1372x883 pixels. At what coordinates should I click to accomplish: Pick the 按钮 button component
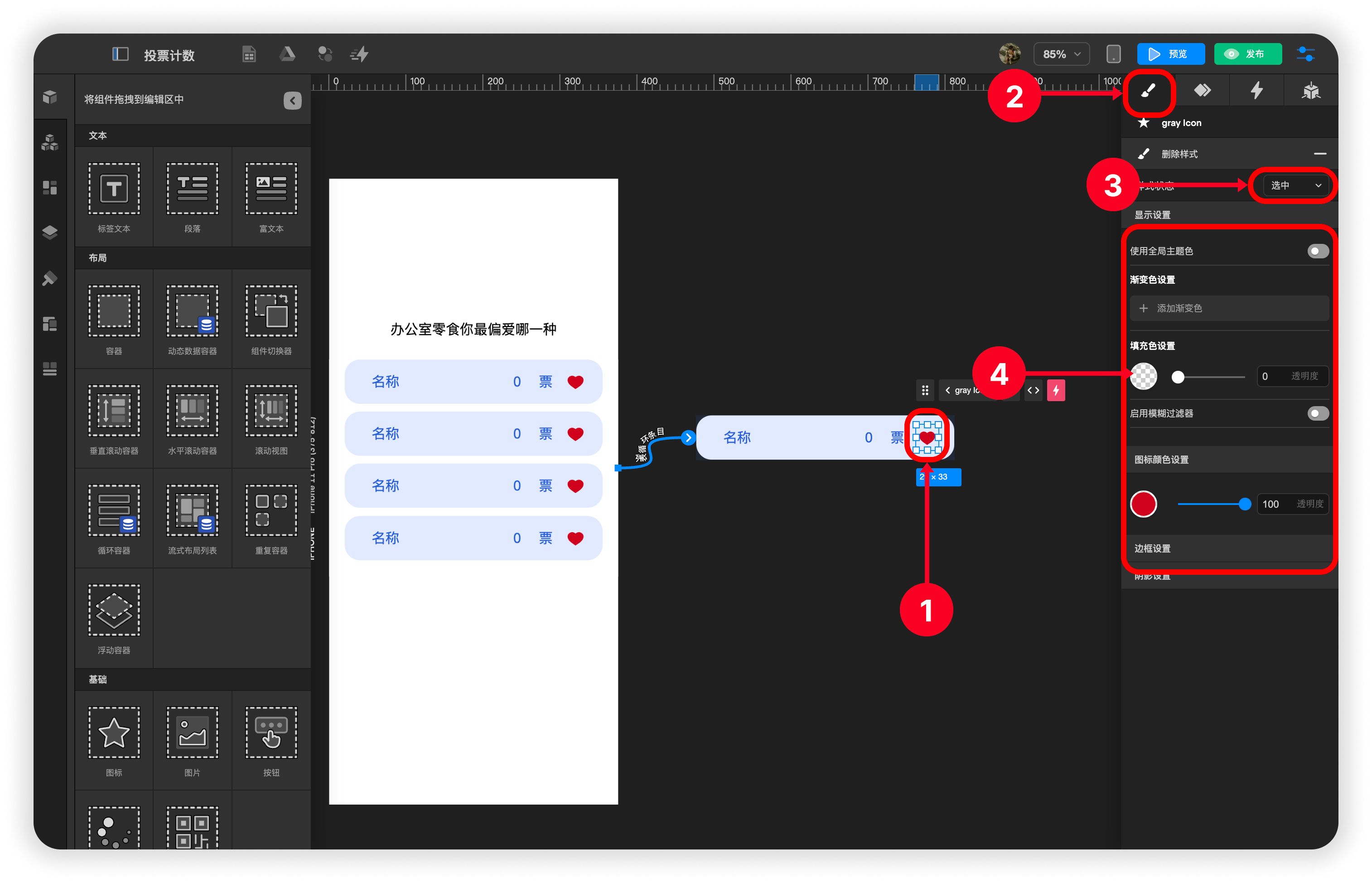(x=271, y=741)
